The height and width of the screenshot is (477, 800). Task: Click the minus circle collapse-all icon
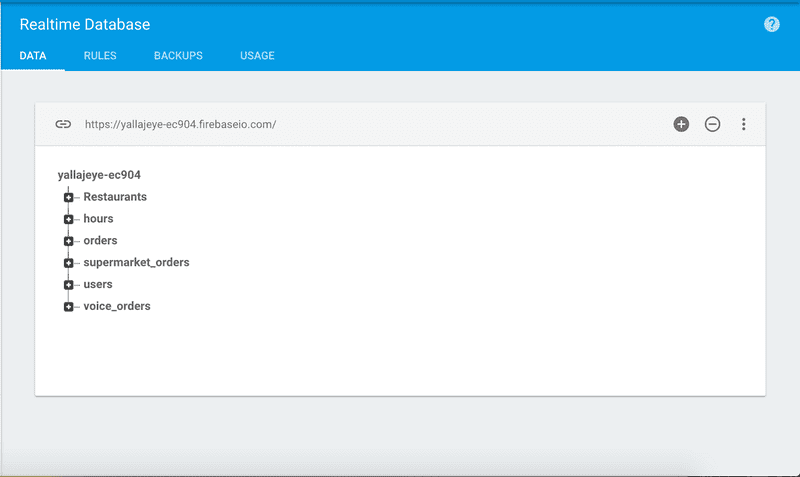(x=712, y=124)
